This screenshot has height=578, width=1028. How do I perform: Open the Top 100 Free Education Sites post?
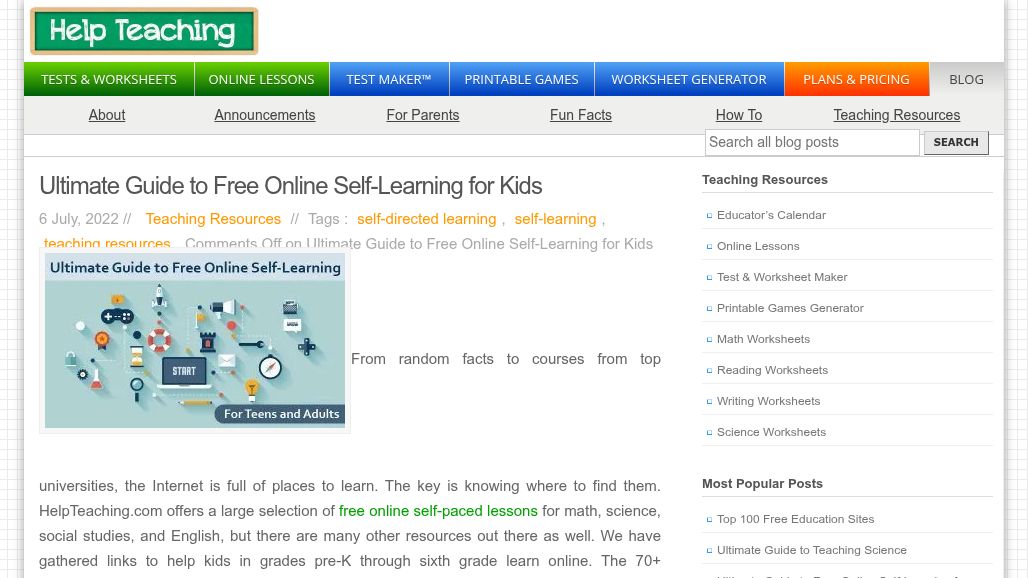pos(795,519)
